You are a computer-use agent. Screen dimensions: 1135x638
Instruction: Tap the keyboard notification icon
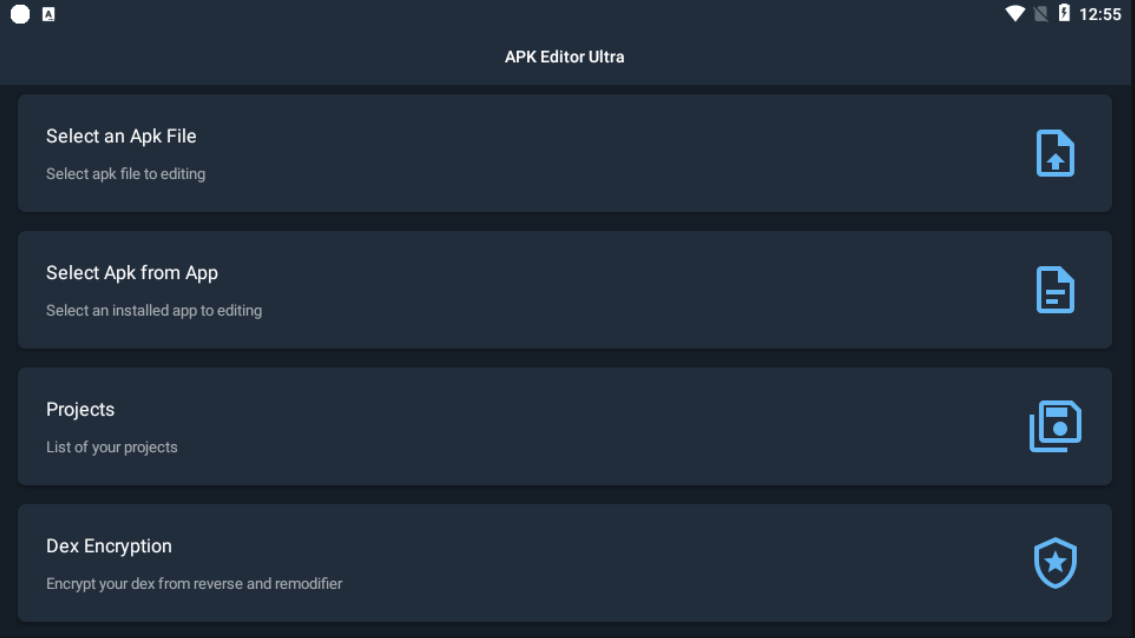pyautogui.click(x=48, y=14)
